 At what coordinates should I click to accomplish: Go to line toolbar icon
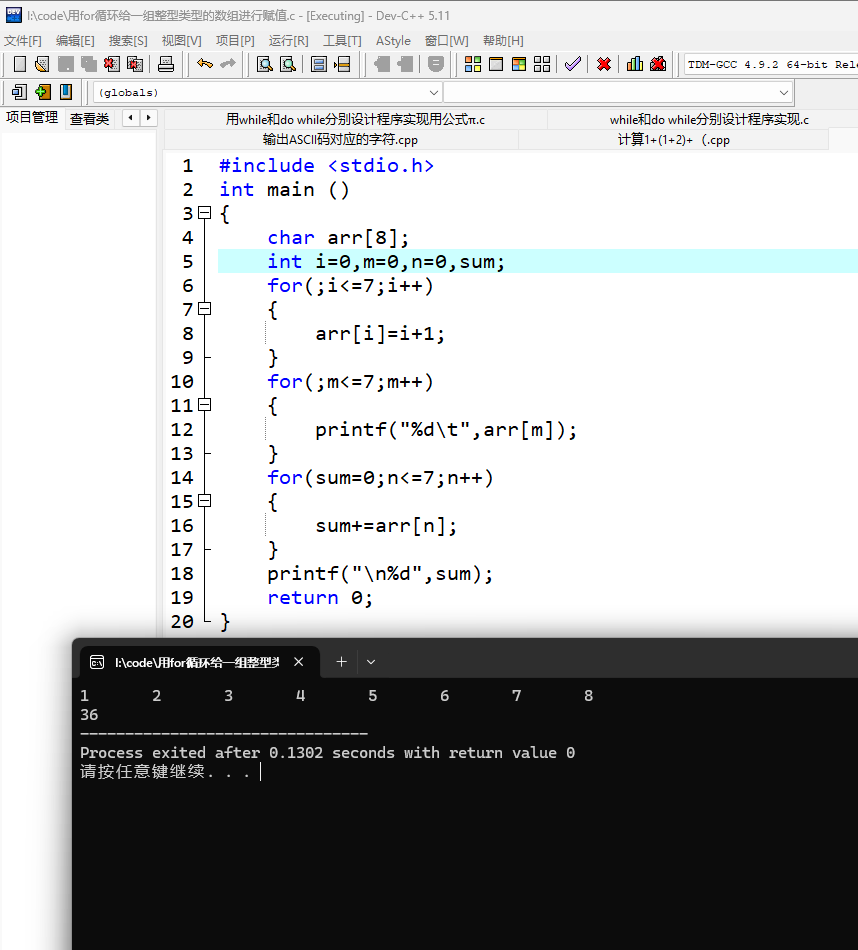[x=342, y=64]
